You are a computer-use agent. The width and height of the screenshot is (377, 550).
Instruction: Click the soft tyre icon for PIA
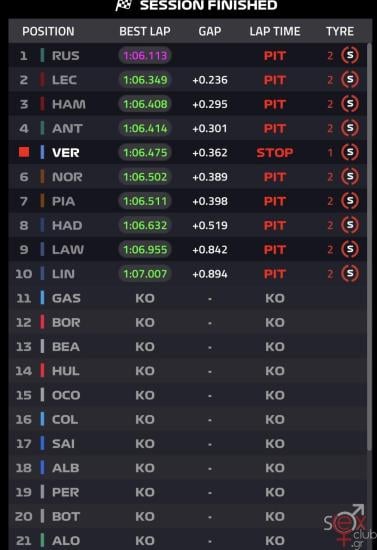pos(350,201)
